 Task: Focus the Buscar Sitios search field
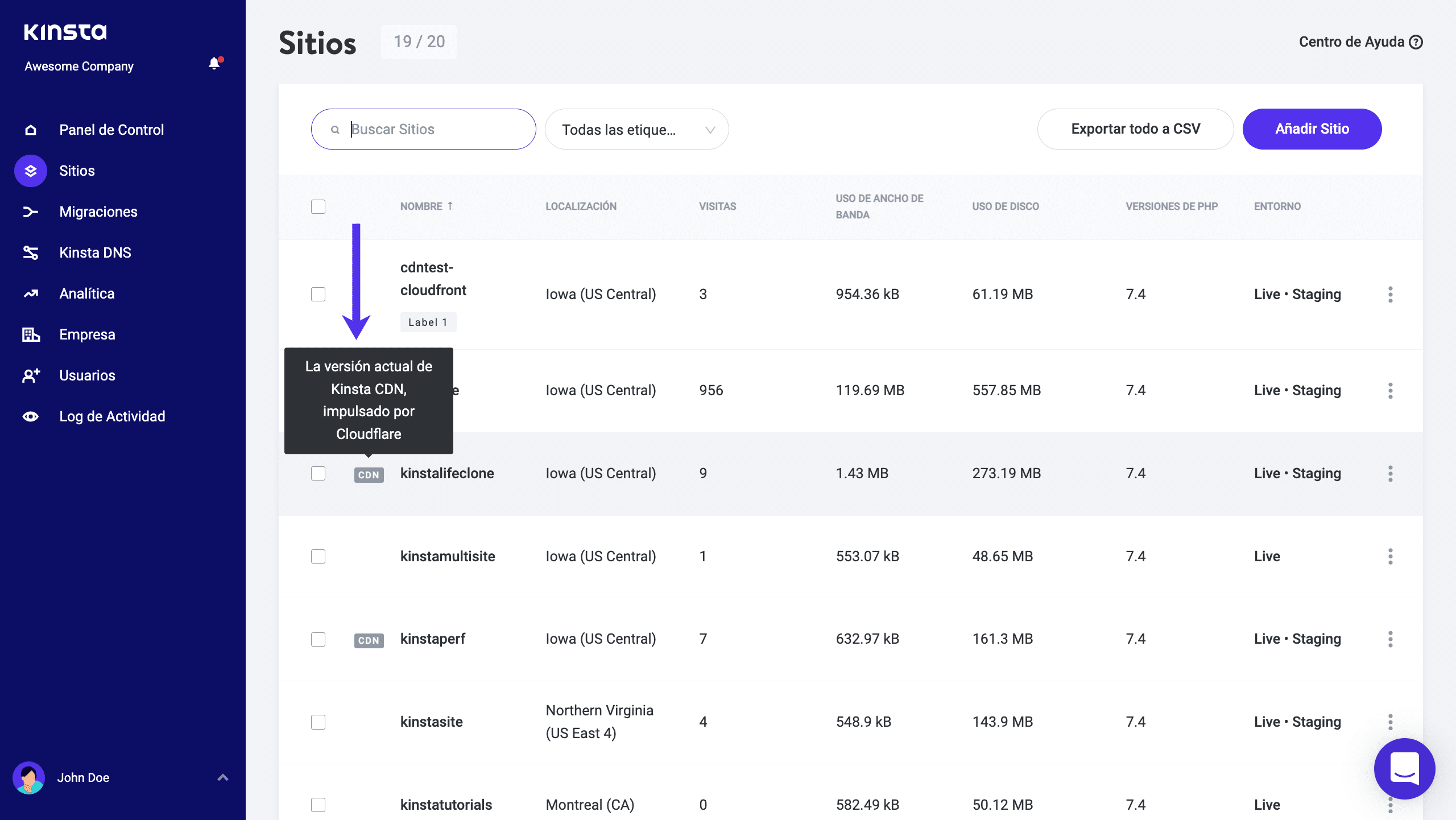point(432,130)
